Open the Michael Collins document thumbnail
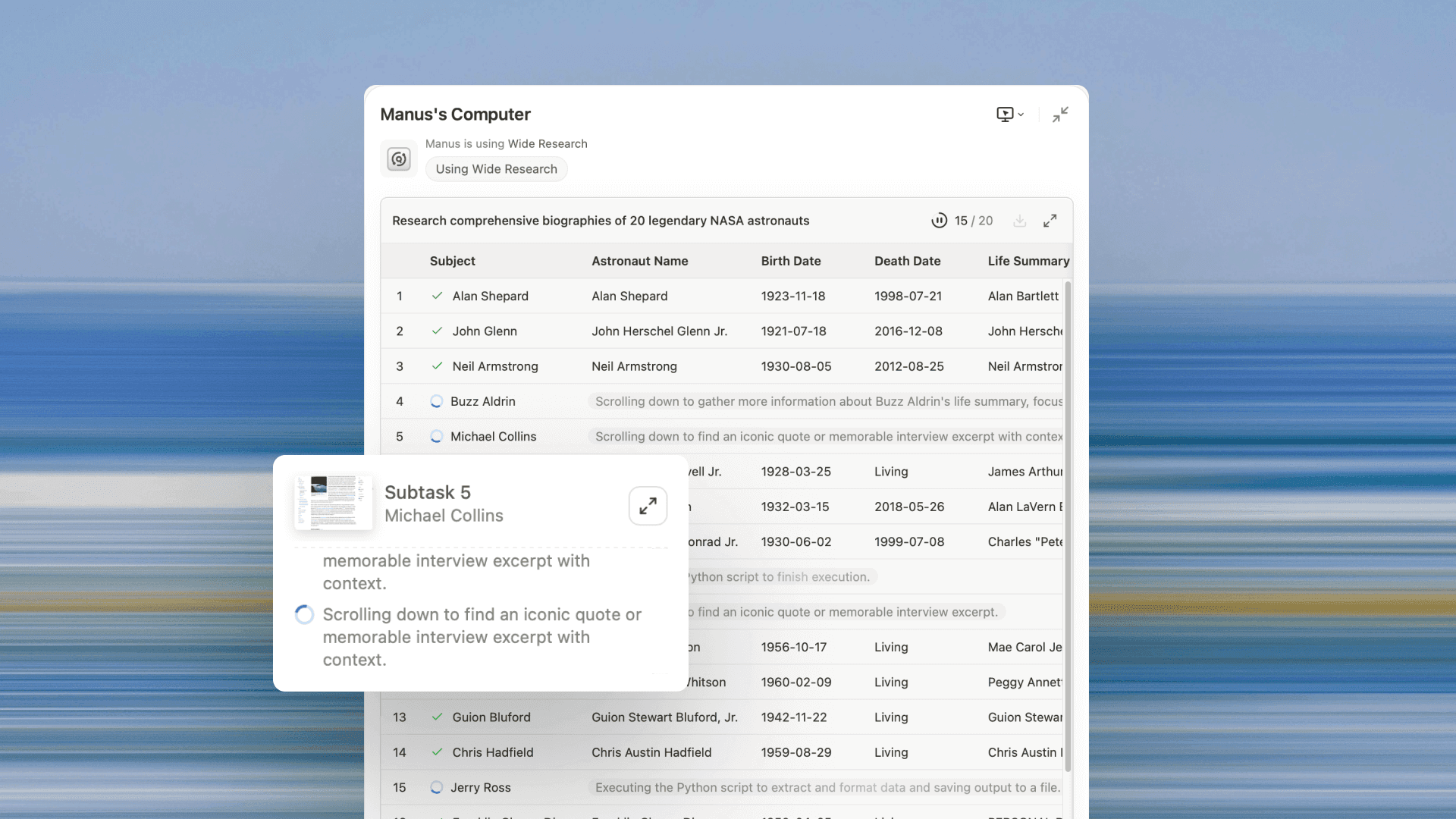This screenshot has height=819, width=1456. tap(333, 501)
